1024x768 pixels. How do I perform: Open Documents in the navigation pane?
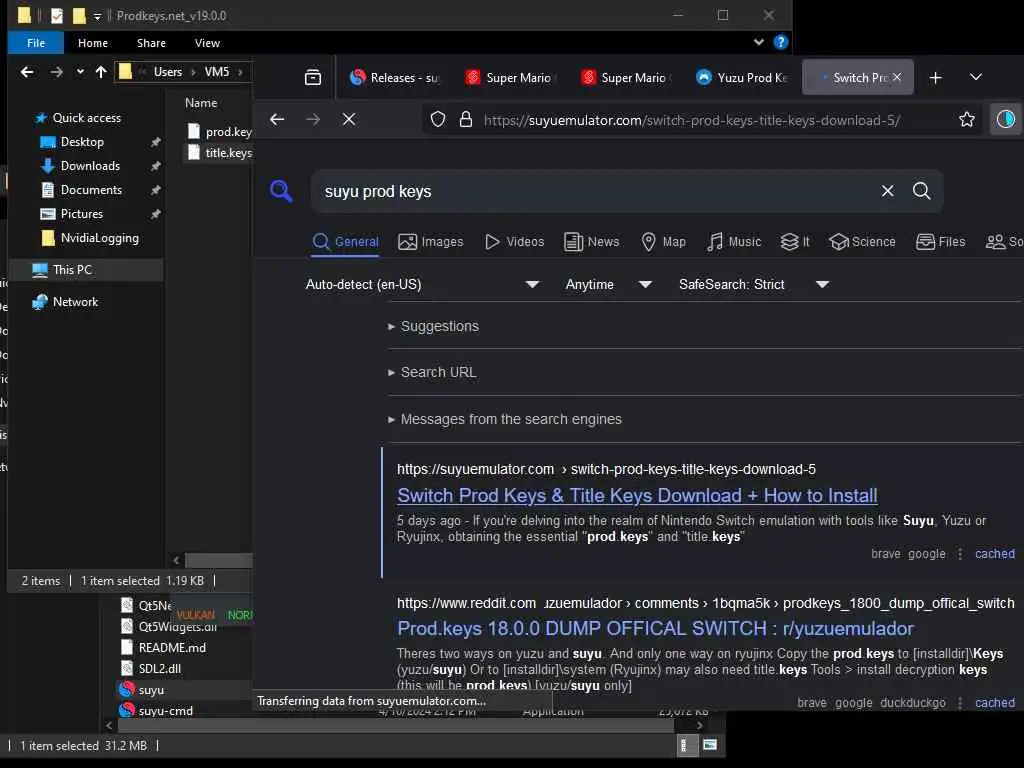pos(91,190)
